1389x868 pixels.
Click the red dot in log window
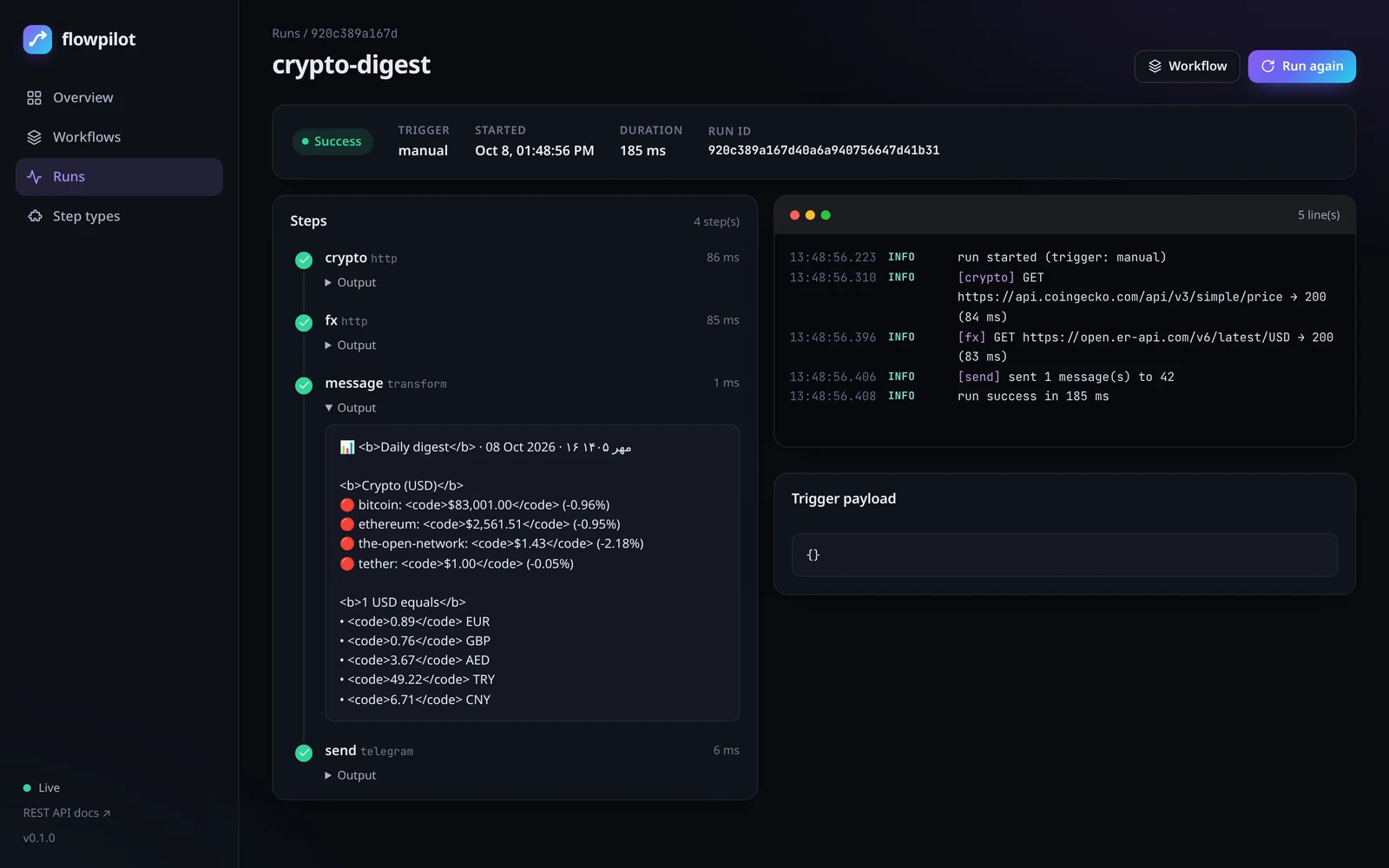coord(794,215)
